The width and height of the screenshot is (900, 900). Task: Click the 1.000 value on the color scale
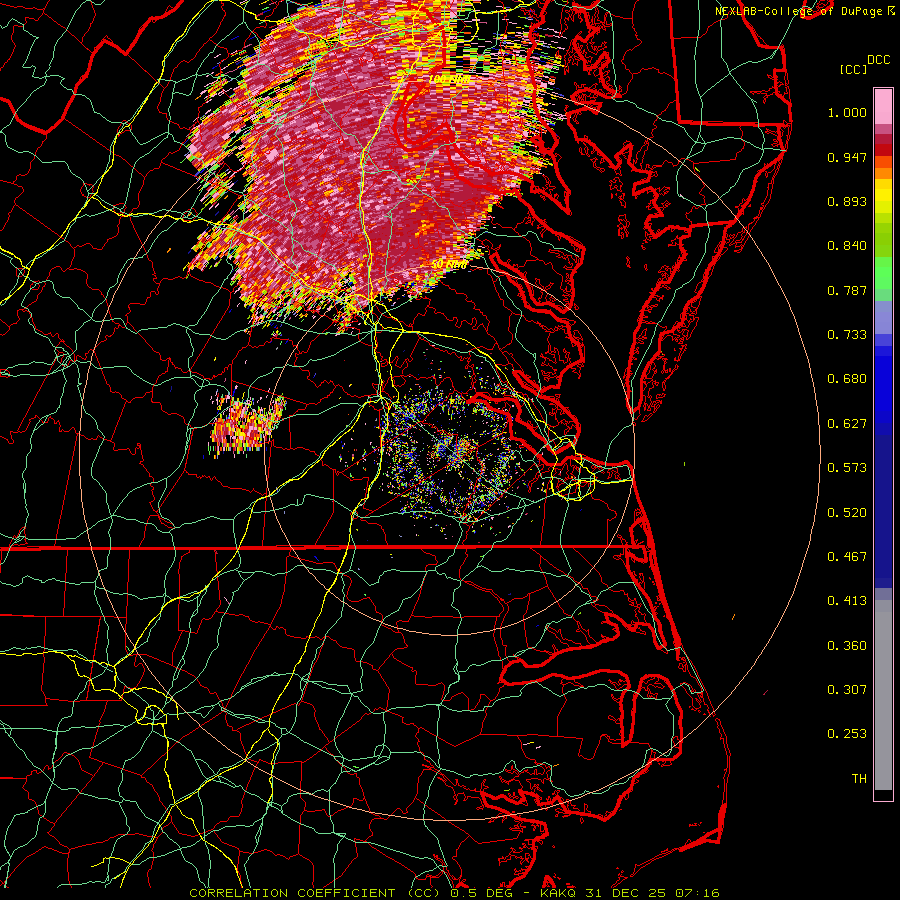tap(847, 112)
